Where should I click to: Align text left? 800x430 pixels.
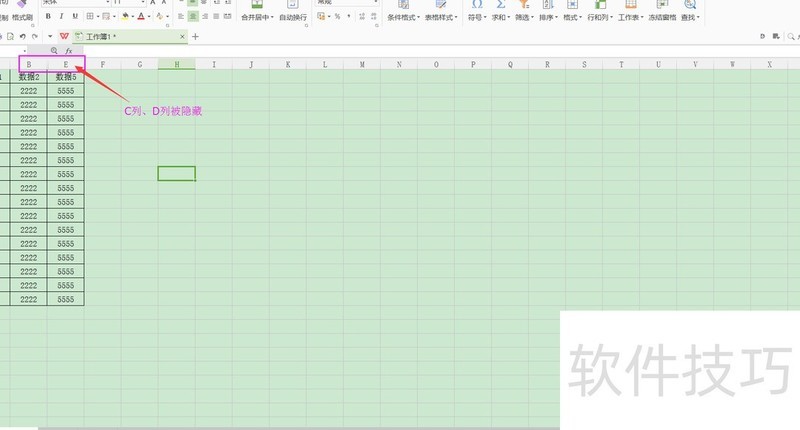tap(181, 16)
